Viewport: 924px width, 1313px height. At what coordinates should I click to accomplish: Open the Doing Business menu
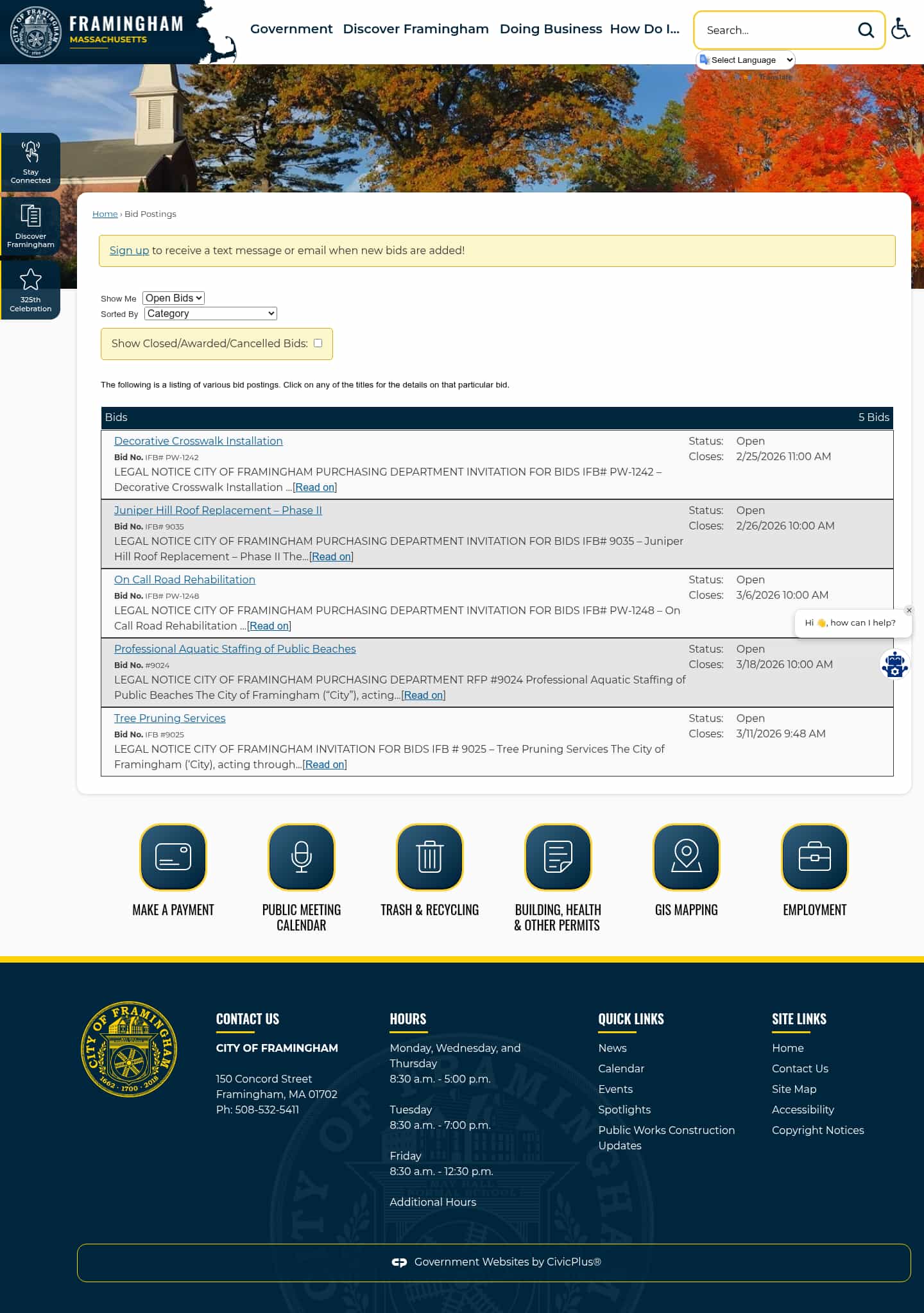[x=551, y=29]
